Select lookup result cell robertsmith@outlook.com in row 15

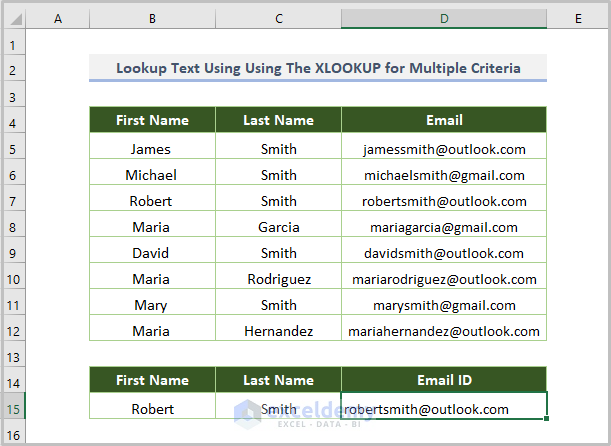click(x=444, y=408)
